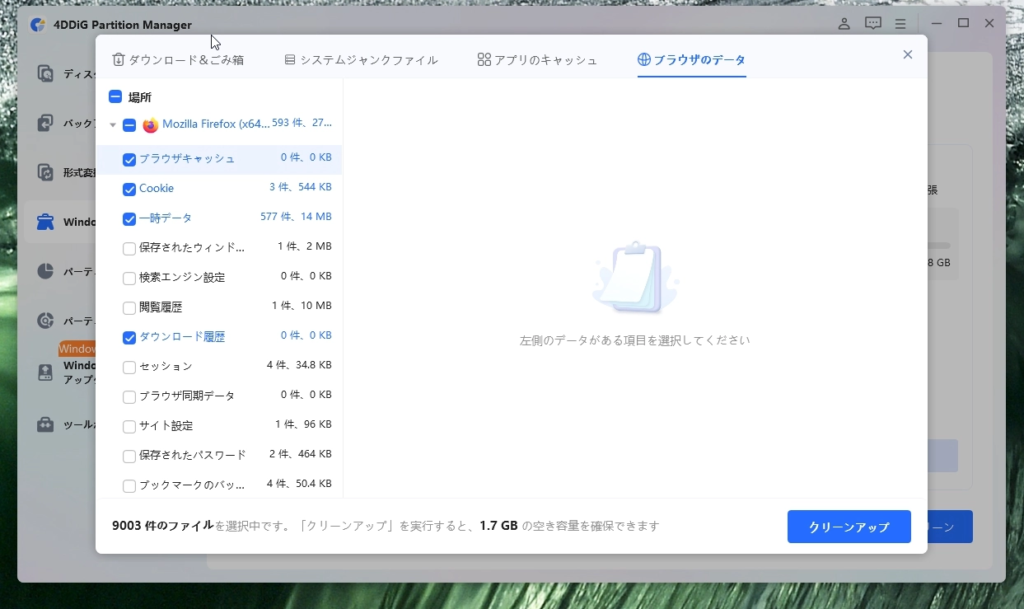1024x609 pixels.
Task: Open the システムジャンクファイル tab
Action: point(361,60)
